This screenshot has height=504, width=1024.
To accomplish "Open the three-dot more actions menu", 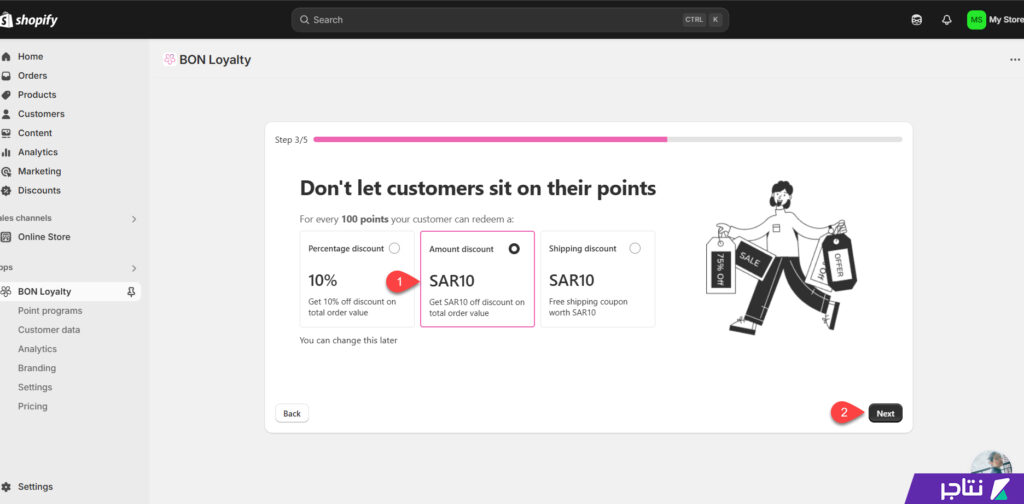I will pos(1015,59).
